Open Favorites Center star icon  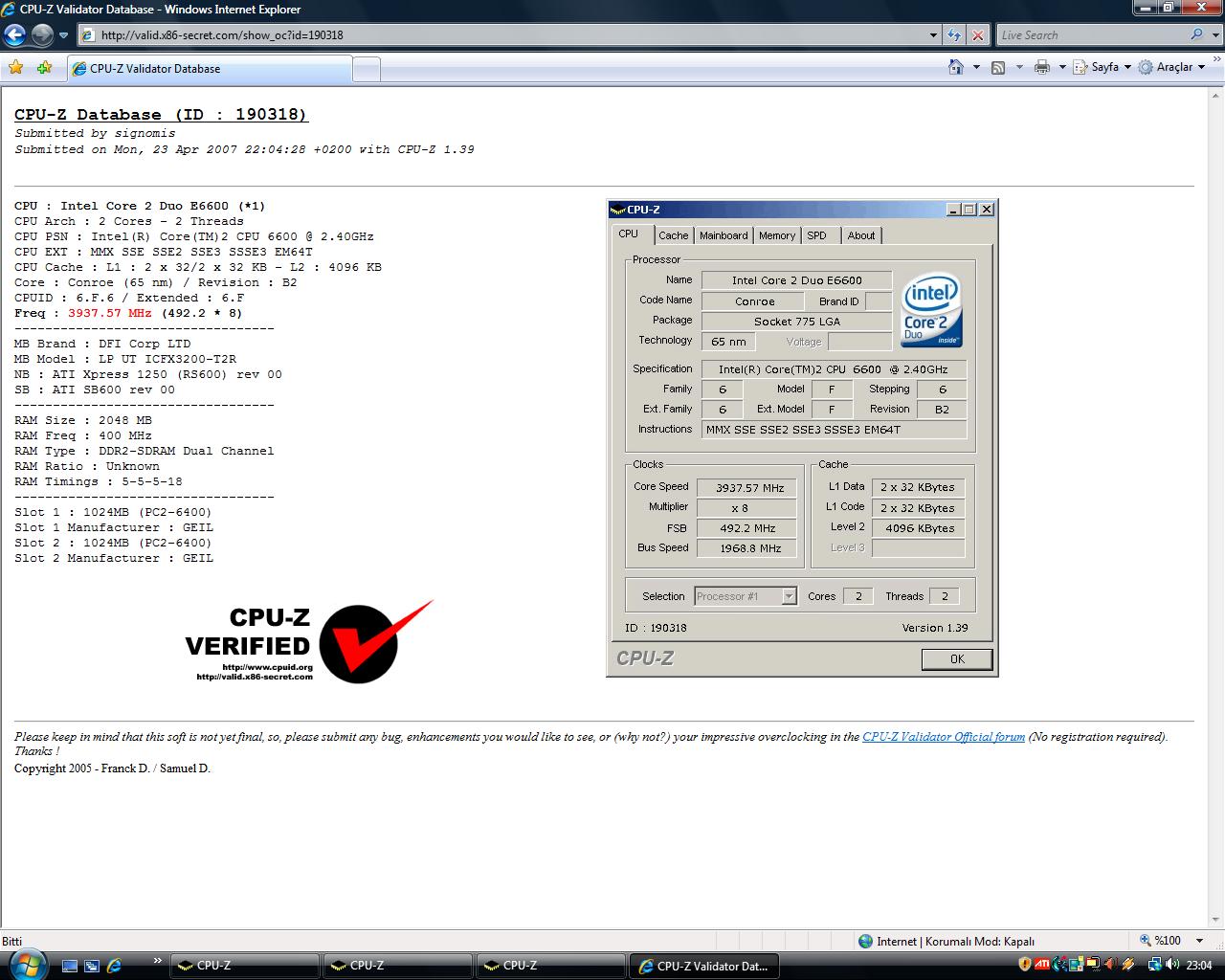click(x=15, y=68)
